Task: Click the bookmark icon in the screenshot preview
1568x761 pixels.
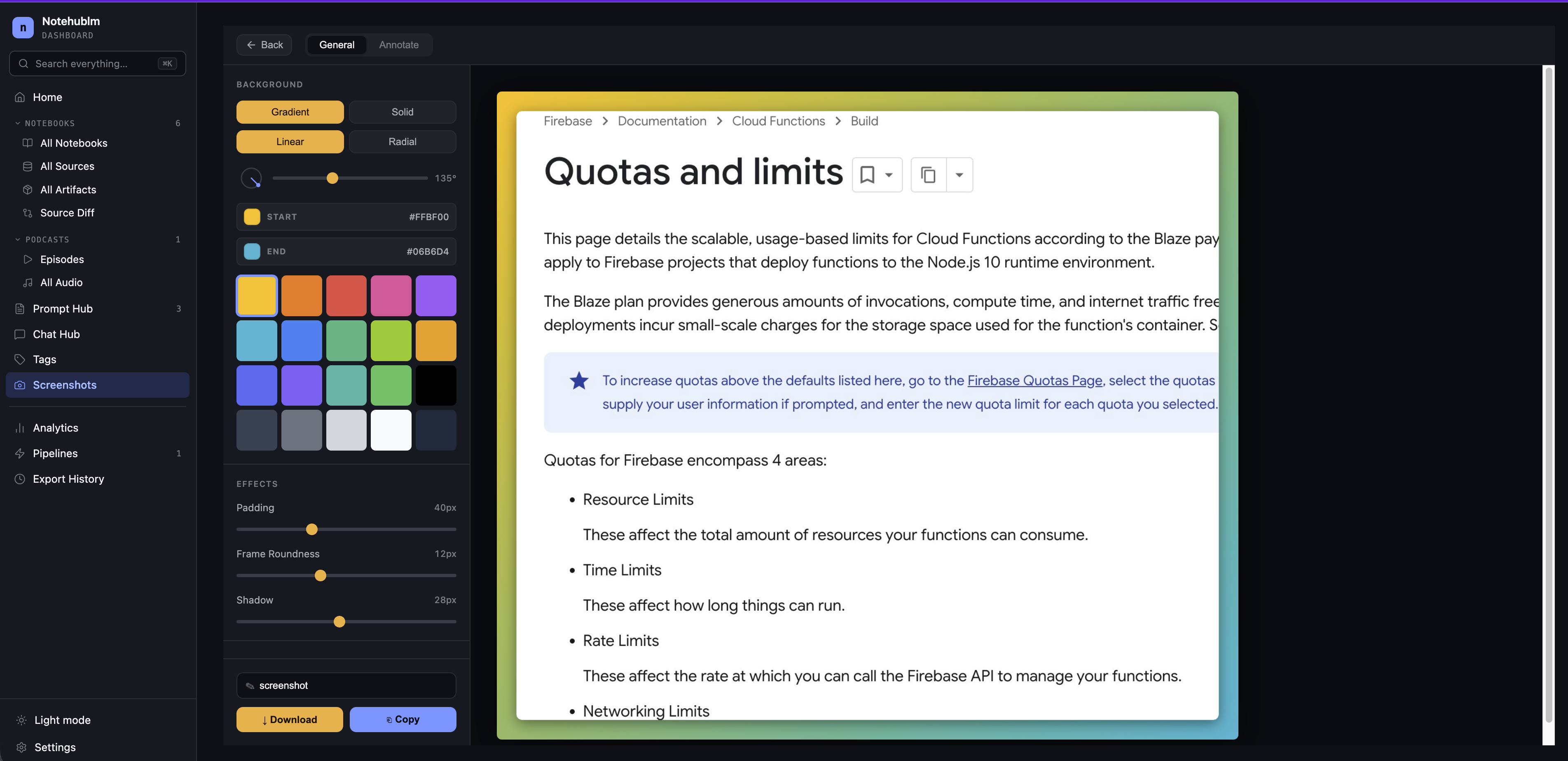Action: click(x=867, y=175)
